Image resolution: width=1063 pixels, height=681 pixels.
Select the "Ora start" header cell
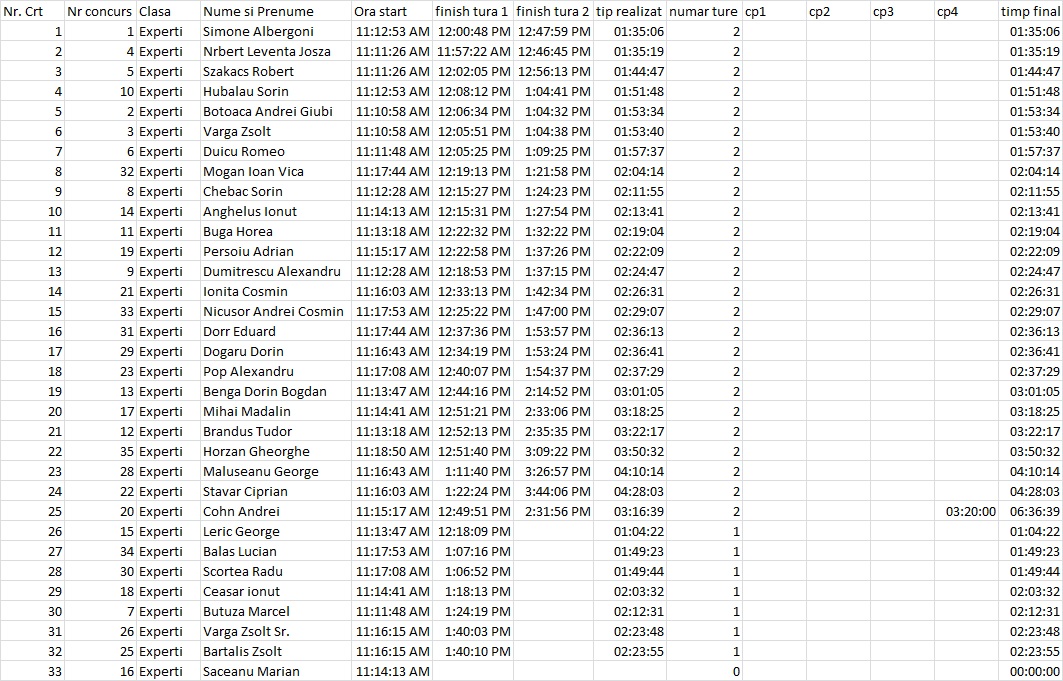(381, 11)
